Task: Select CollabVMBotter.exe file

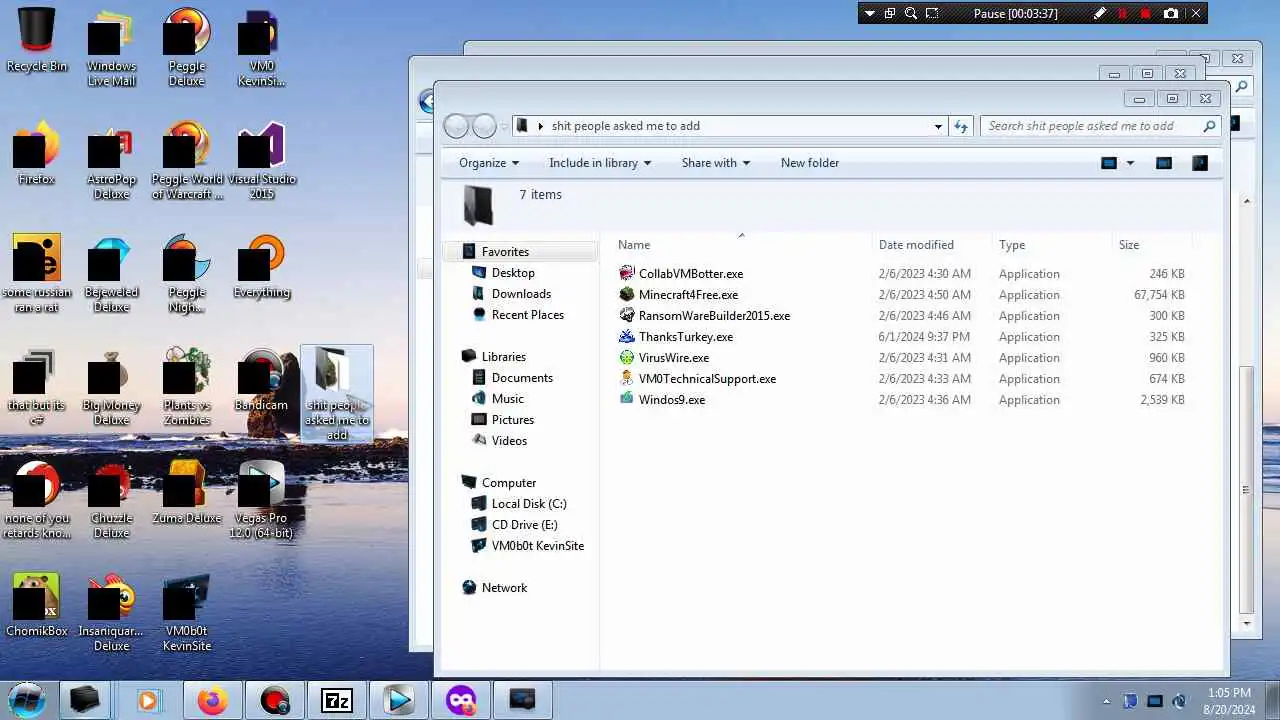Action: [681, 274]
